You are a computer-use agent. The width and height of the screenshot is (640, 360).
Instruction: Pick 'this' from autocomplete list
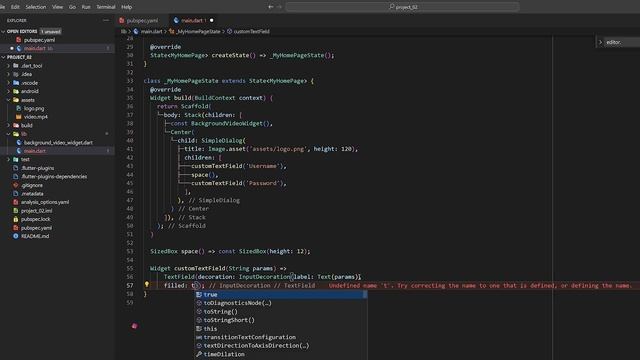(280, 329)
